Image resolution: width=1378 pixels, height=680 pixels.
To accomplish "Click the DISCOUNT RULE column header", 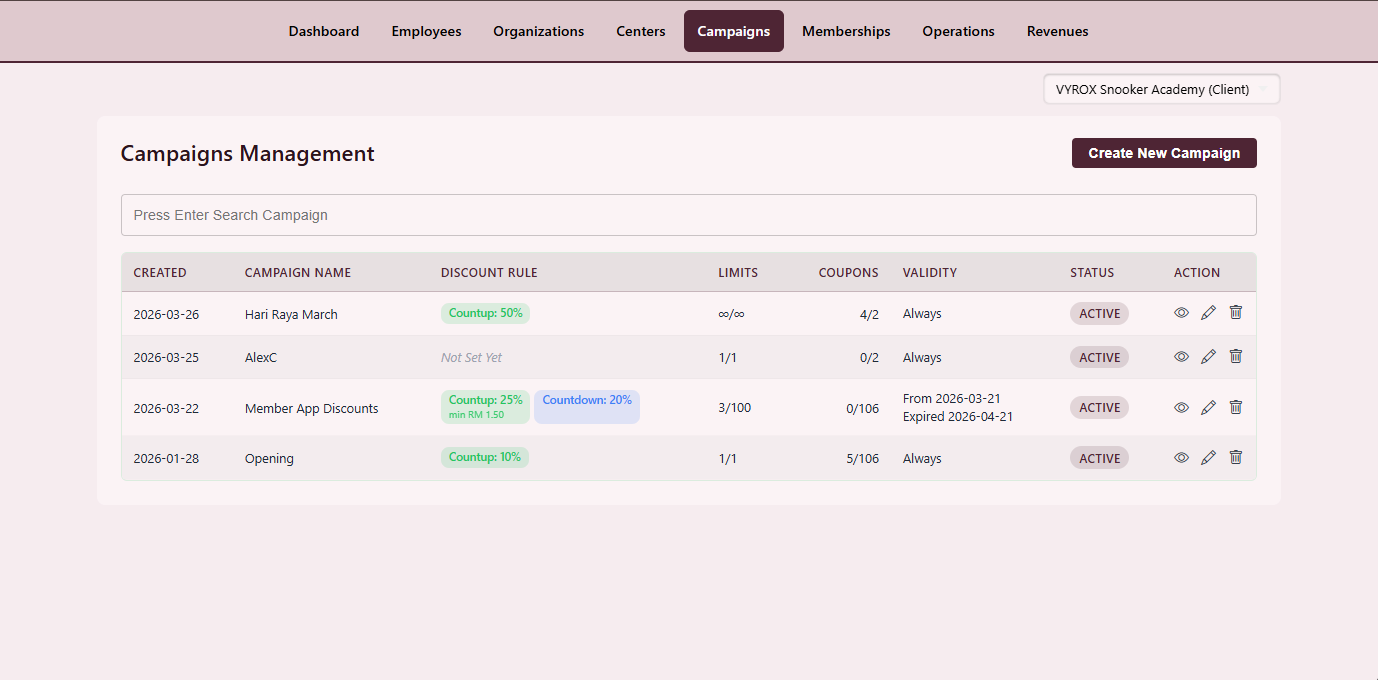I will (x=489, y=272).
